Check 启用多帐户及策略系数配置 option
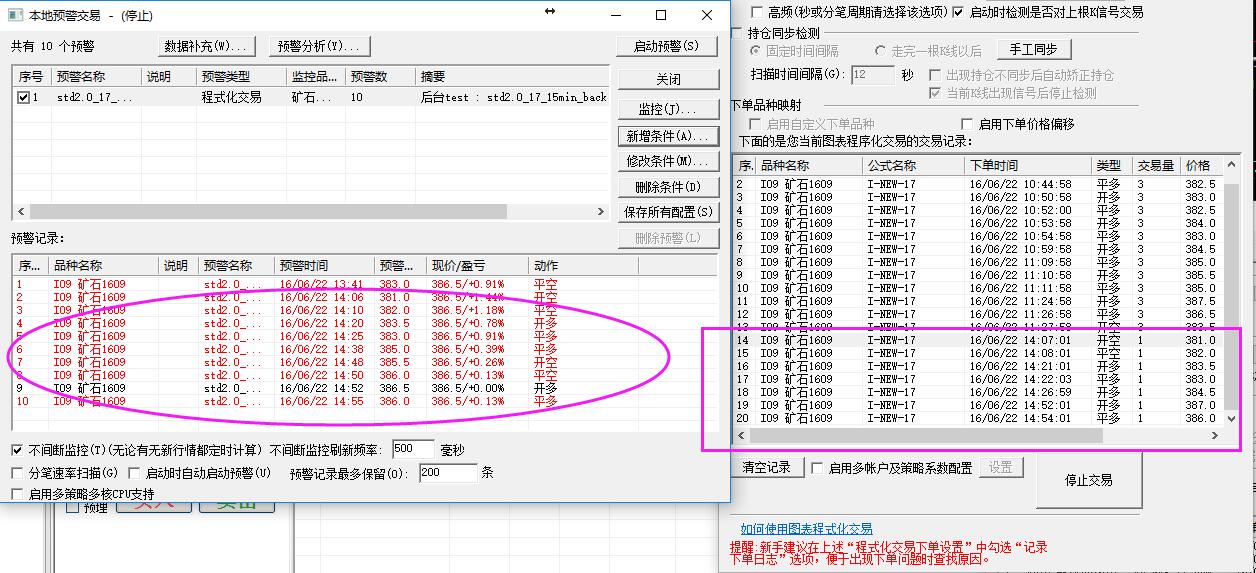The height and width of the screenshot is (573, 1256). [818, 468]
